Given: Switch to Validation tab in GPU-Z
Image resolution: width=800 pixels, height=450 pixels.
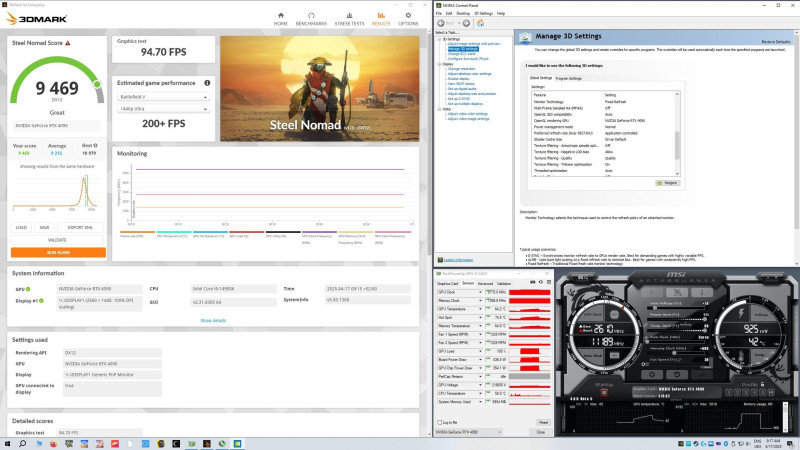Looking at the screenshot, I should 504,284.
